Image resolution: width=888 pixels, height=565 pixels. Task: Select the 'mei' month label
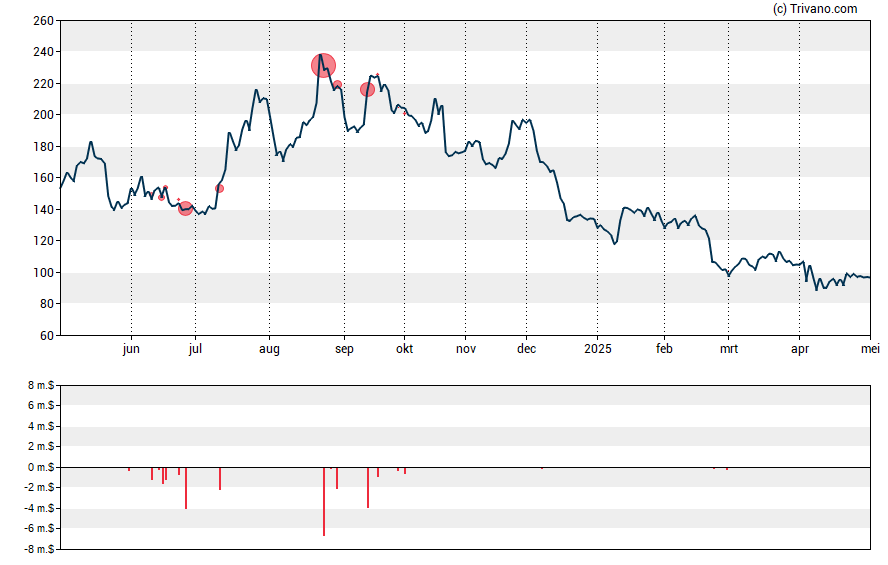pos(870,349)
